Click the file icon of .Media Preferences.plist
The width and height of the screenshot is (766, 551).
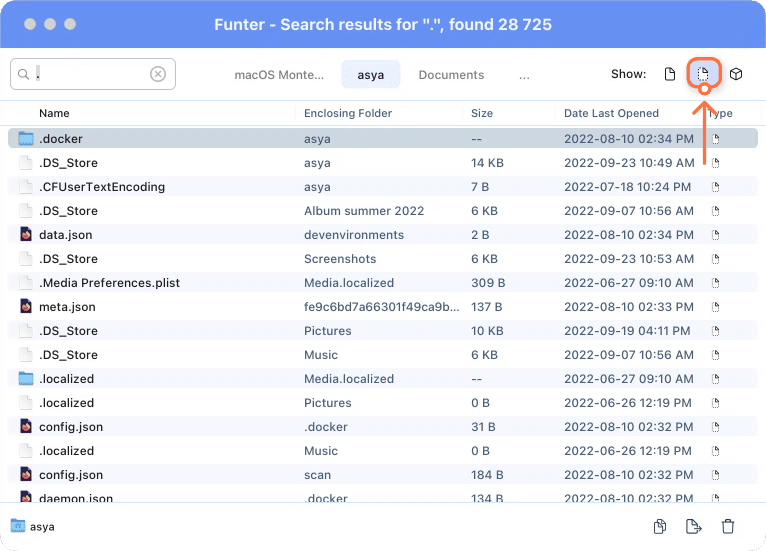[26, 283]
